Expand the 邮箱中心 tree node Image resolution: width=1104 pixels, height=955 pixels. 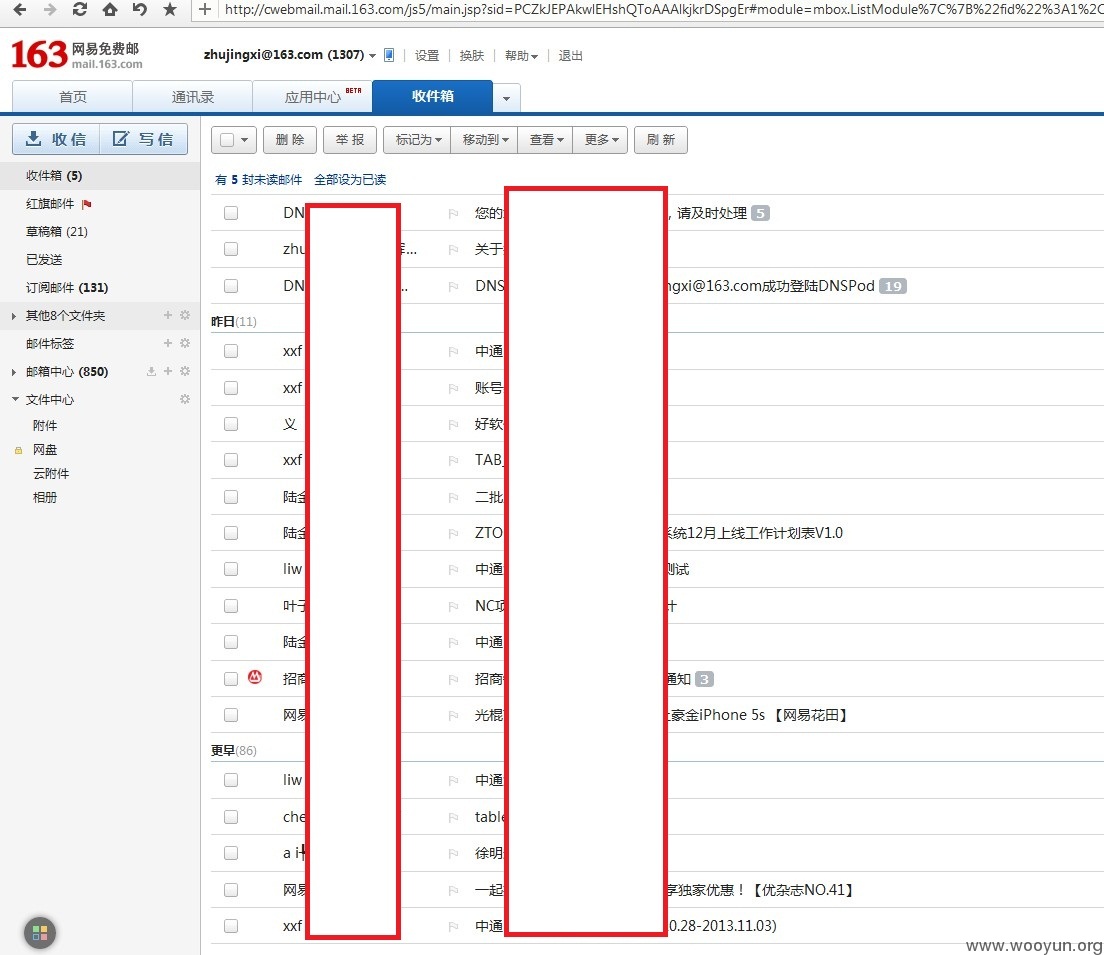point(14,372)
